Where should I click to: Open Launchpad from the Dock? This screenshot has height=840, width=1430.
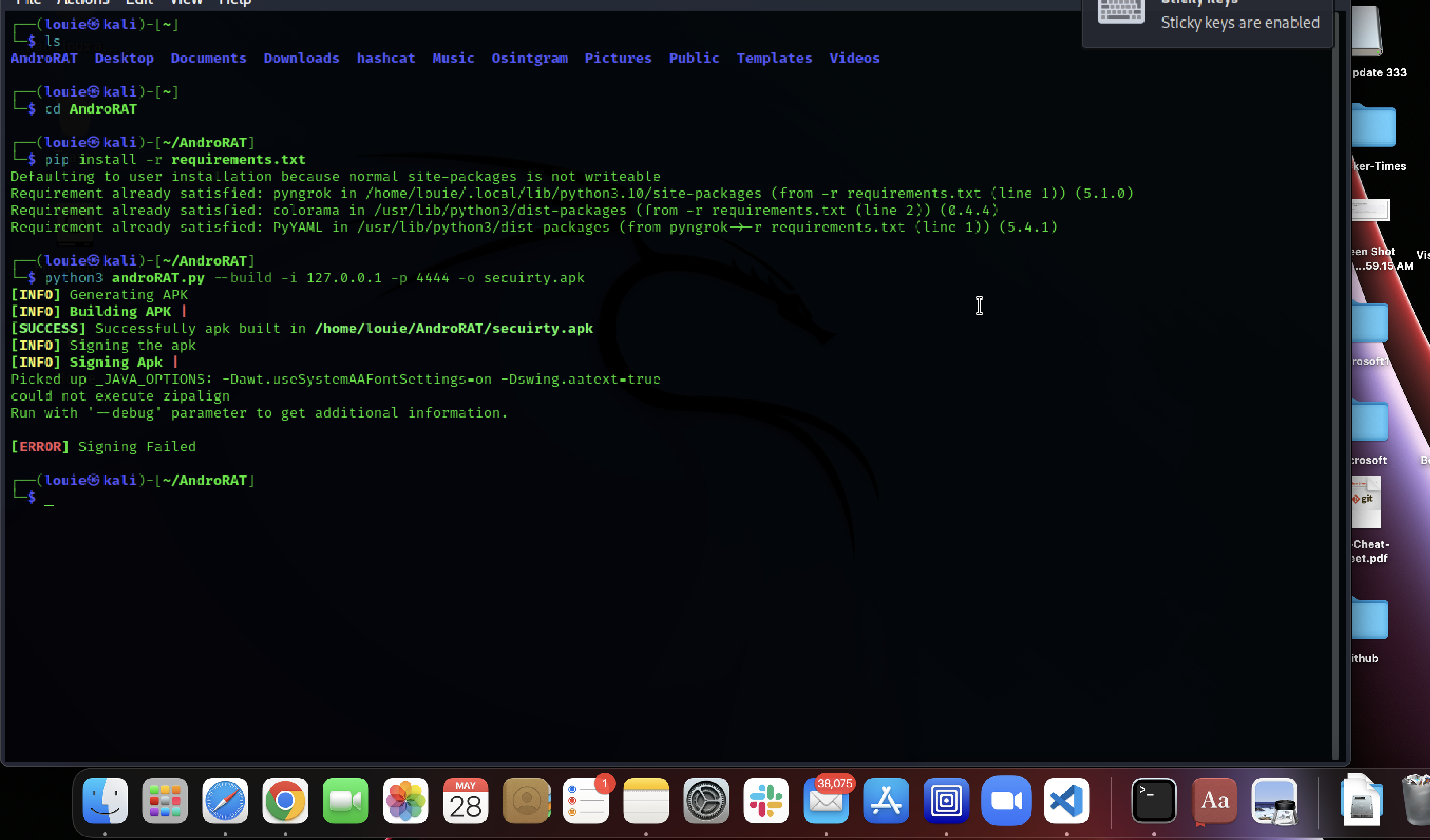pos(165,801)
